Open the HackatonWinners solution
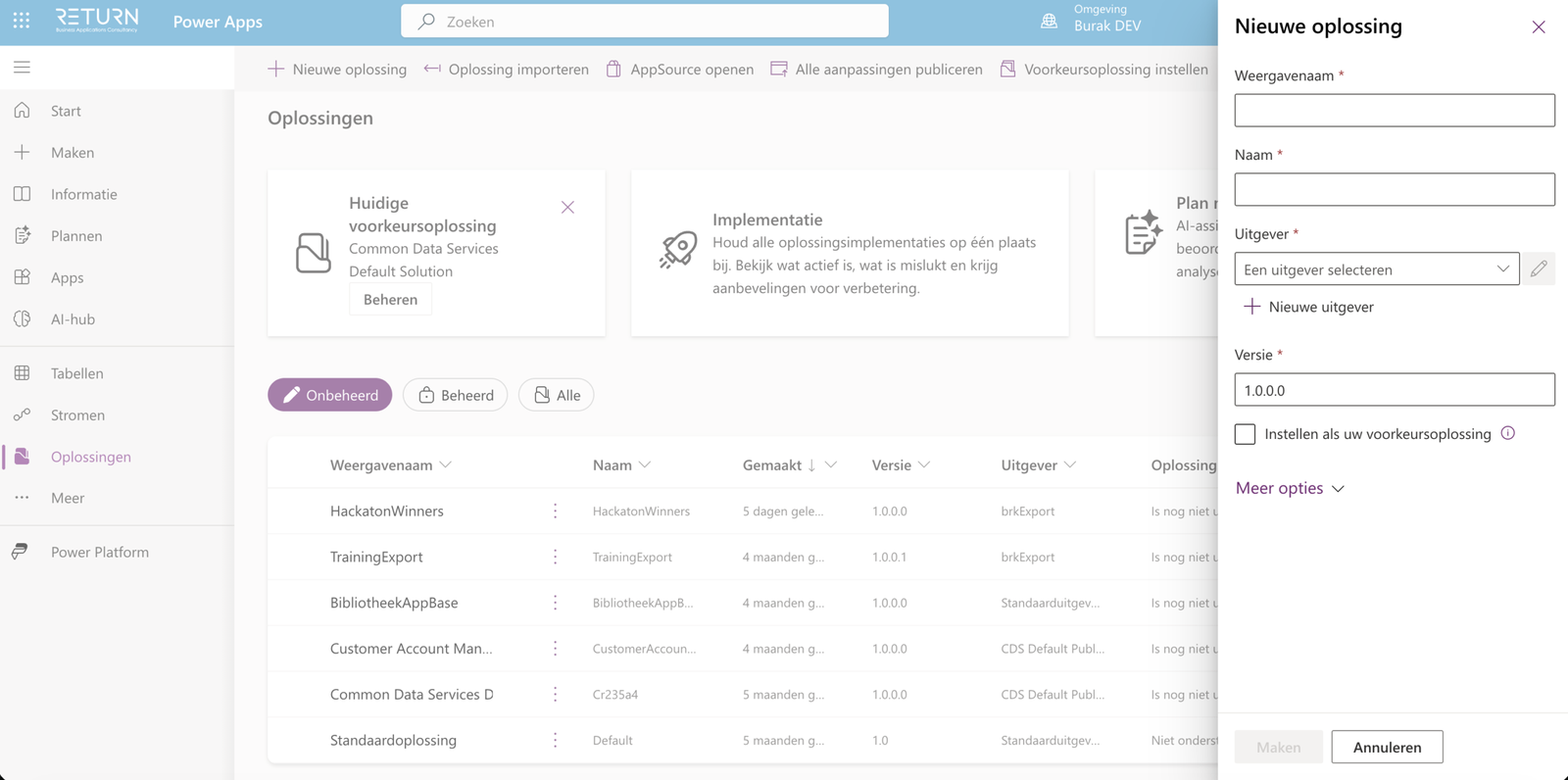 (x=387, y=511)
